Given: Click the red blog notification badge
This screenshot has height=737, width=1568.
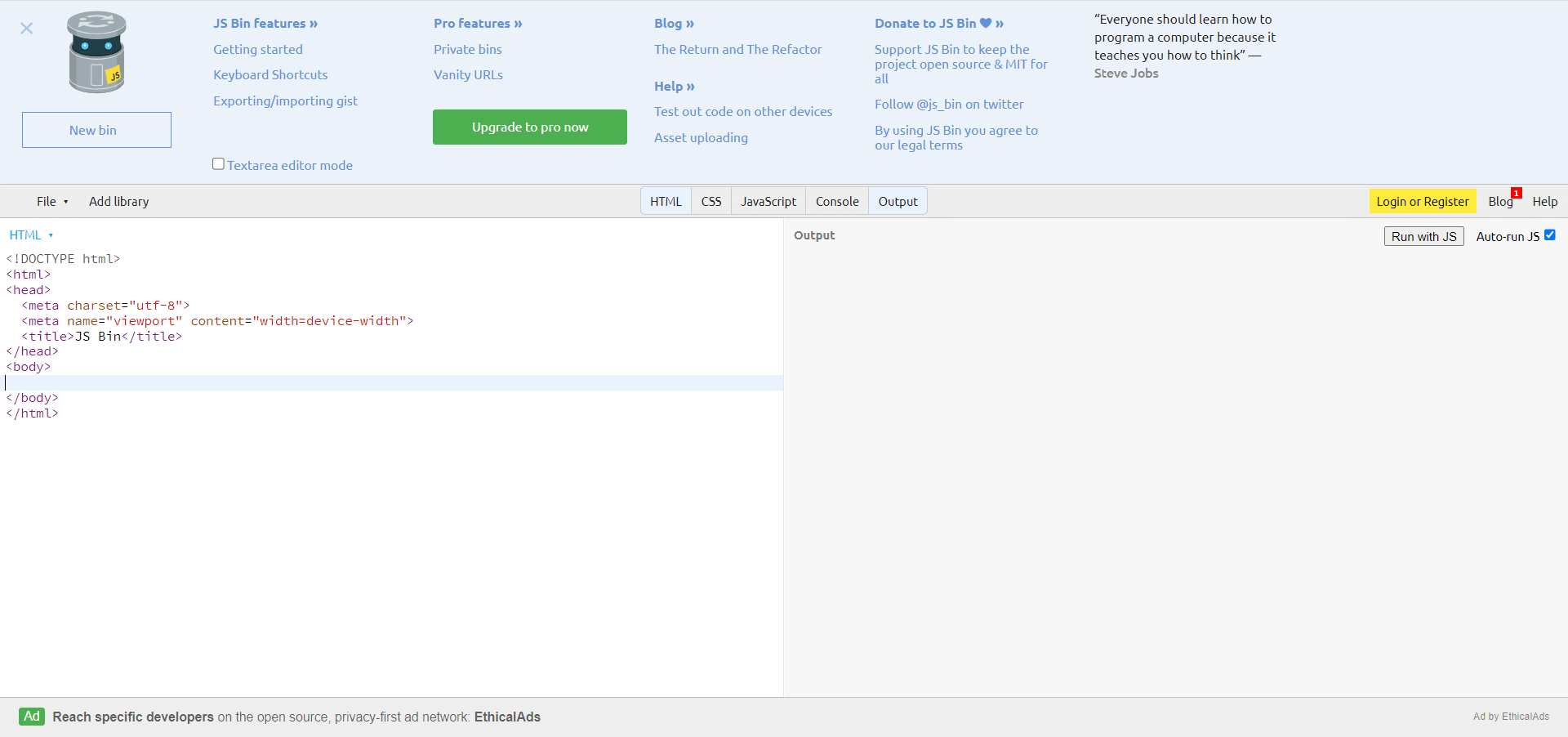Looking at the screenshot, I should pos(1516,193).
